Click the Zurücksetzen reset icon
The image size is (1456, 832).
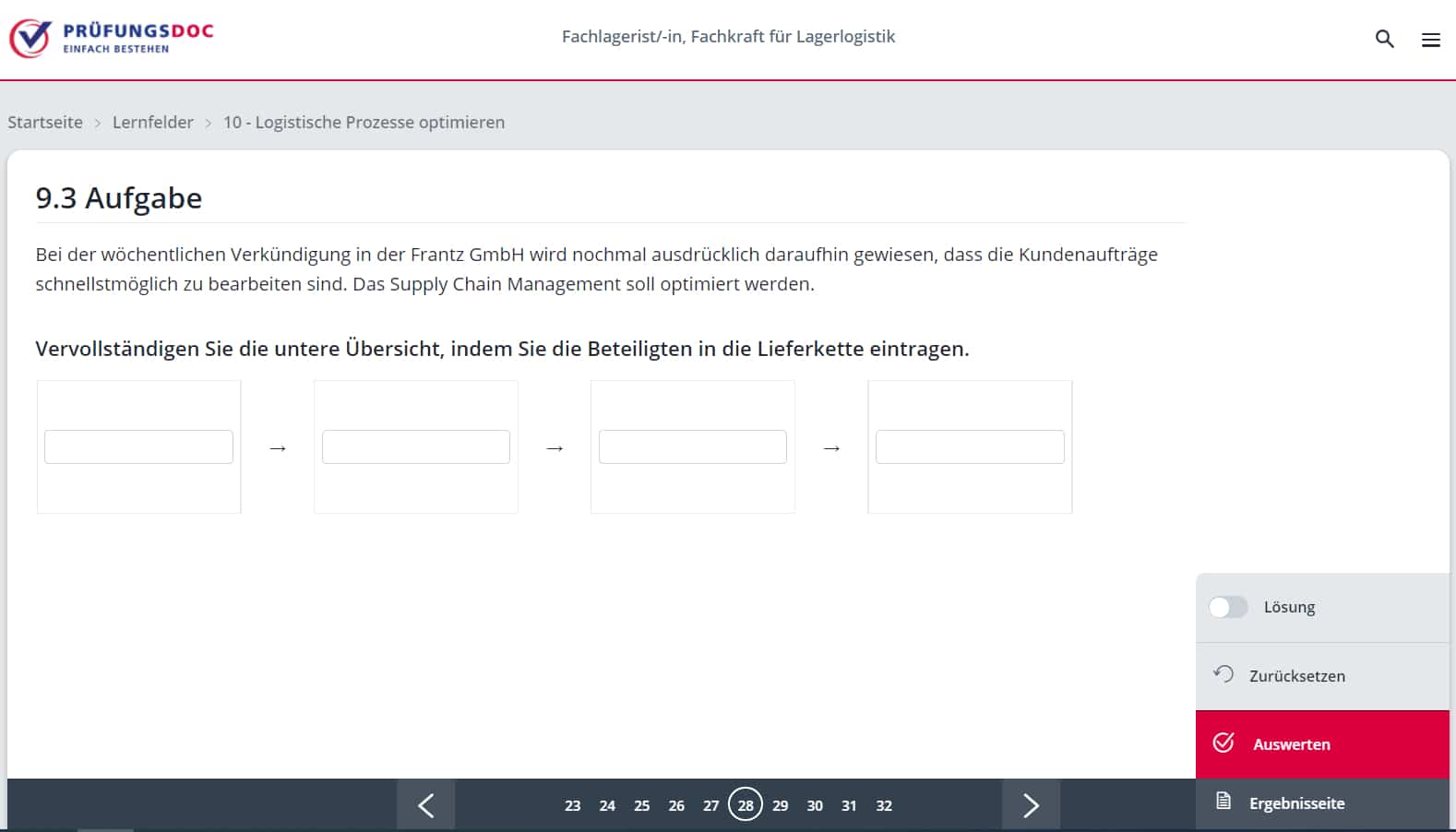[x=1223, y=674]
